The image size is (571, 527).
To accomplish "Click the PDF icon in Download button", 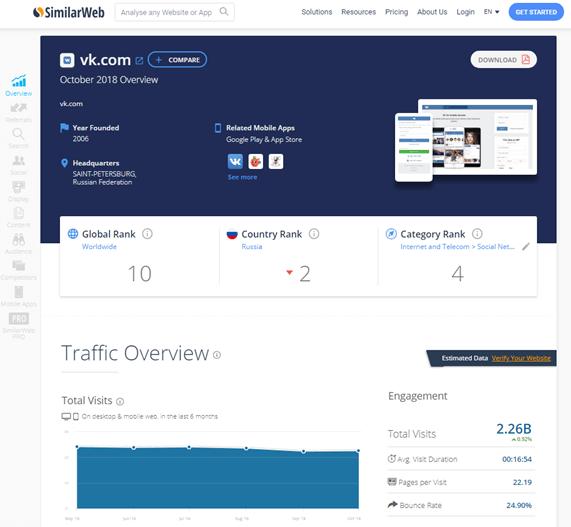I will pyautogui.click(x=525, y=59).
